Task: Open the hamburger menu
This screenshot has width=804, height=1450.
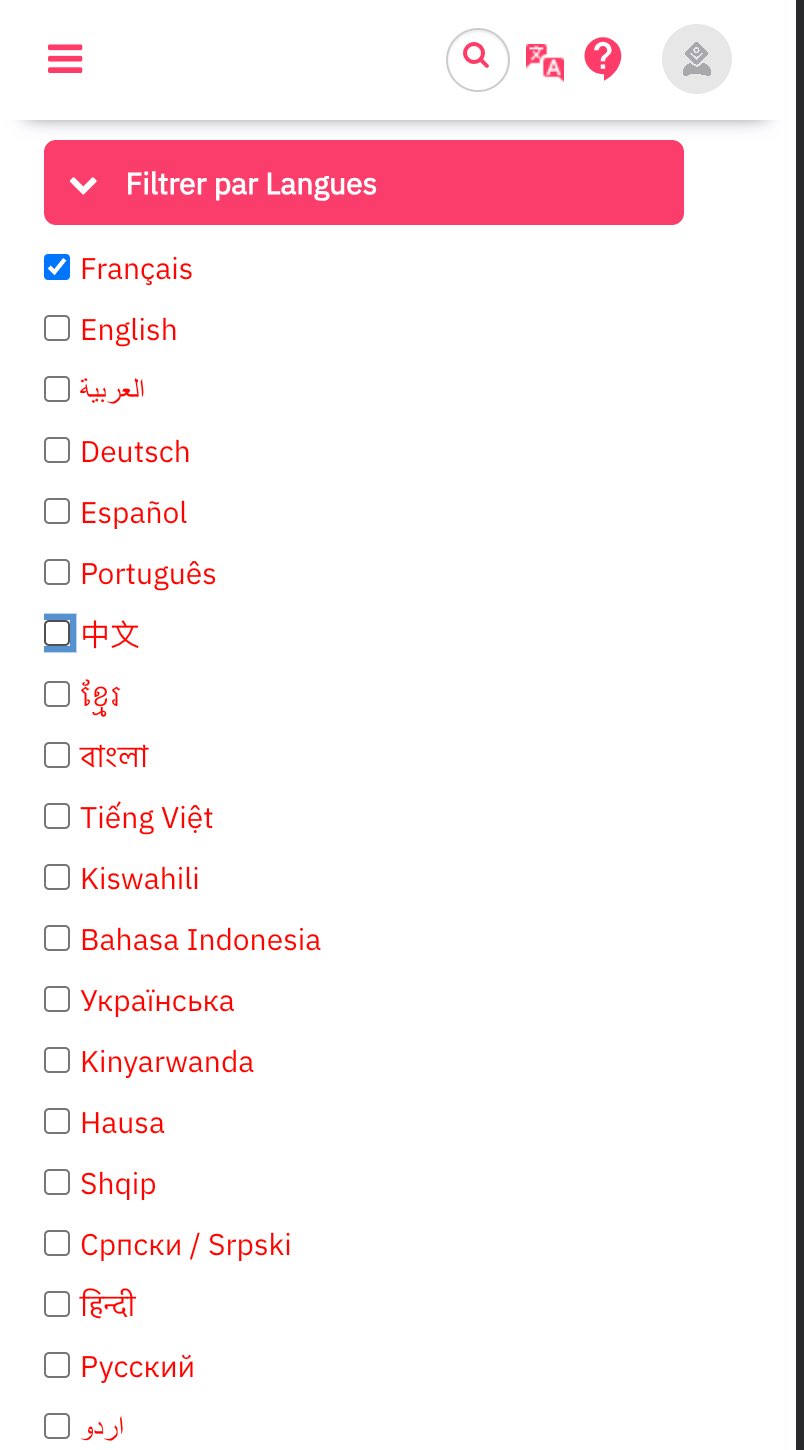Action: click(65, 59)
